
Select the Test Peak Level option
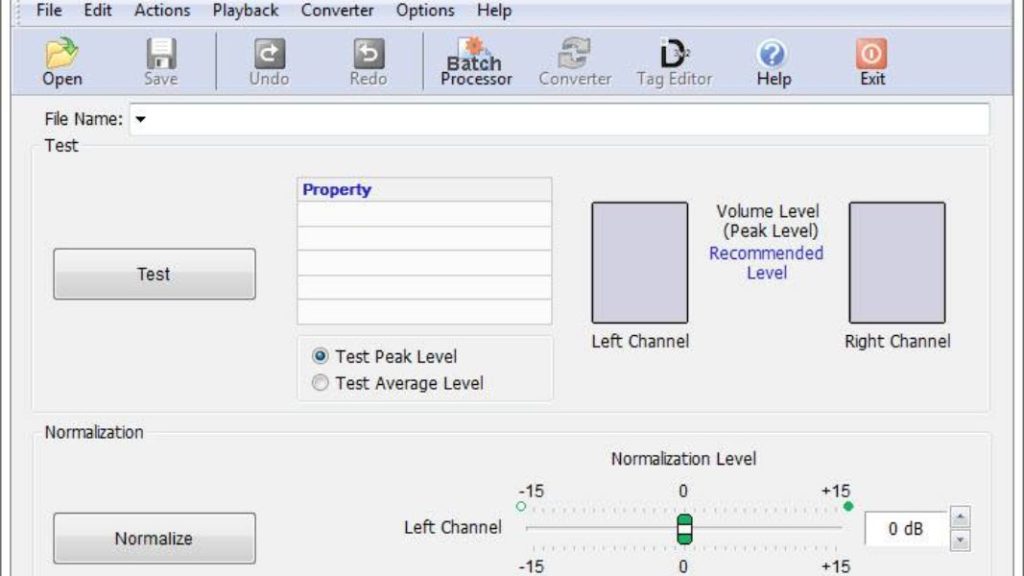(x=321, y=356)
